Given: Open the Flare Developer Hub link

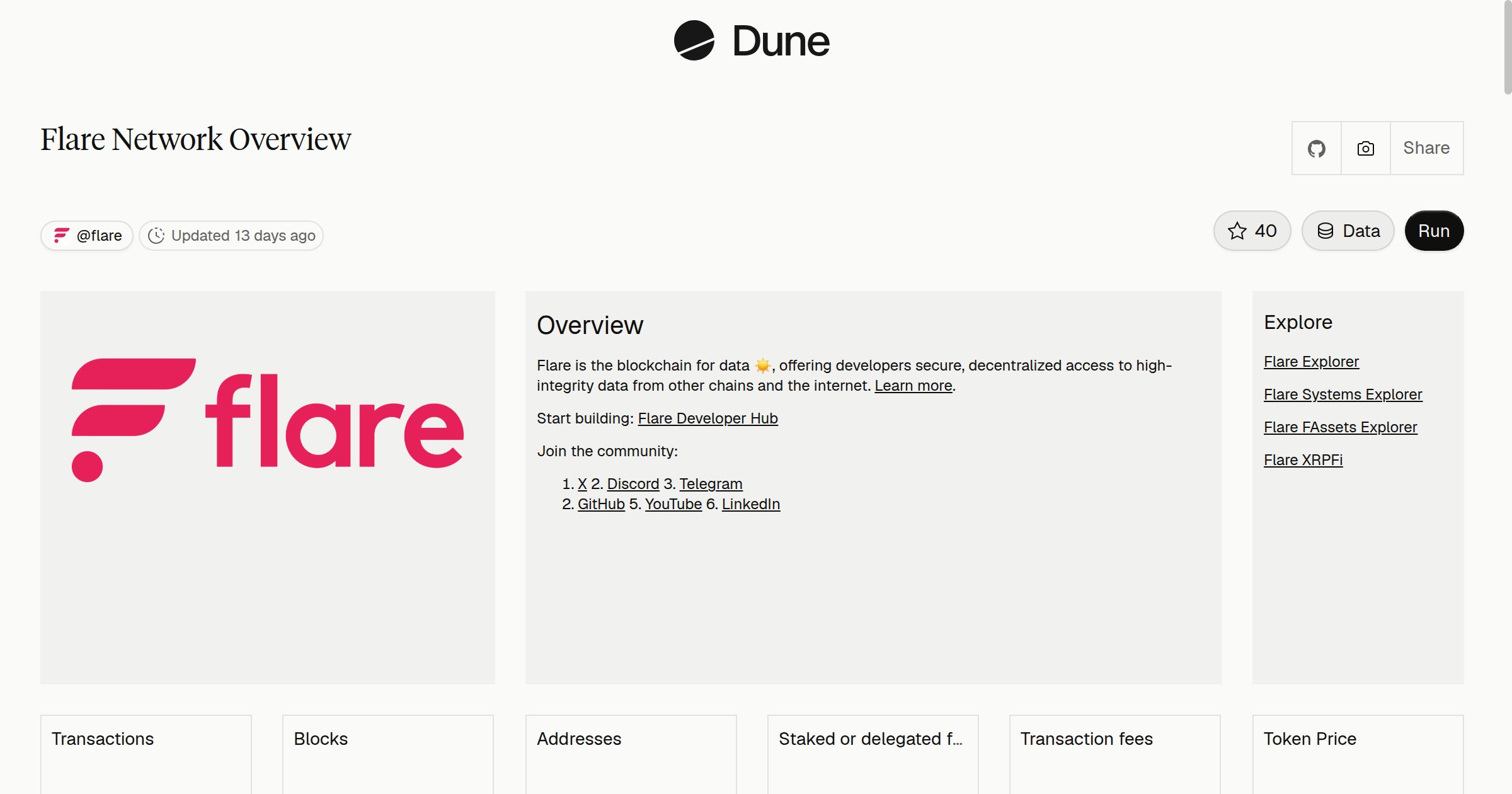Looking at the screenshot, I should [708, 418].
